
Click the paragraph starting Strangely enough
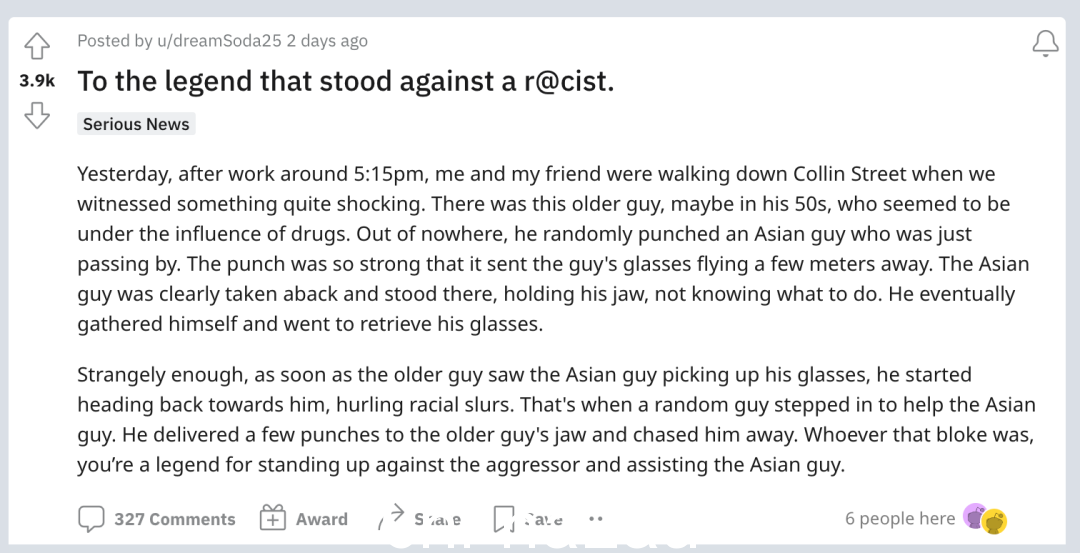click(x=557, y=419)
